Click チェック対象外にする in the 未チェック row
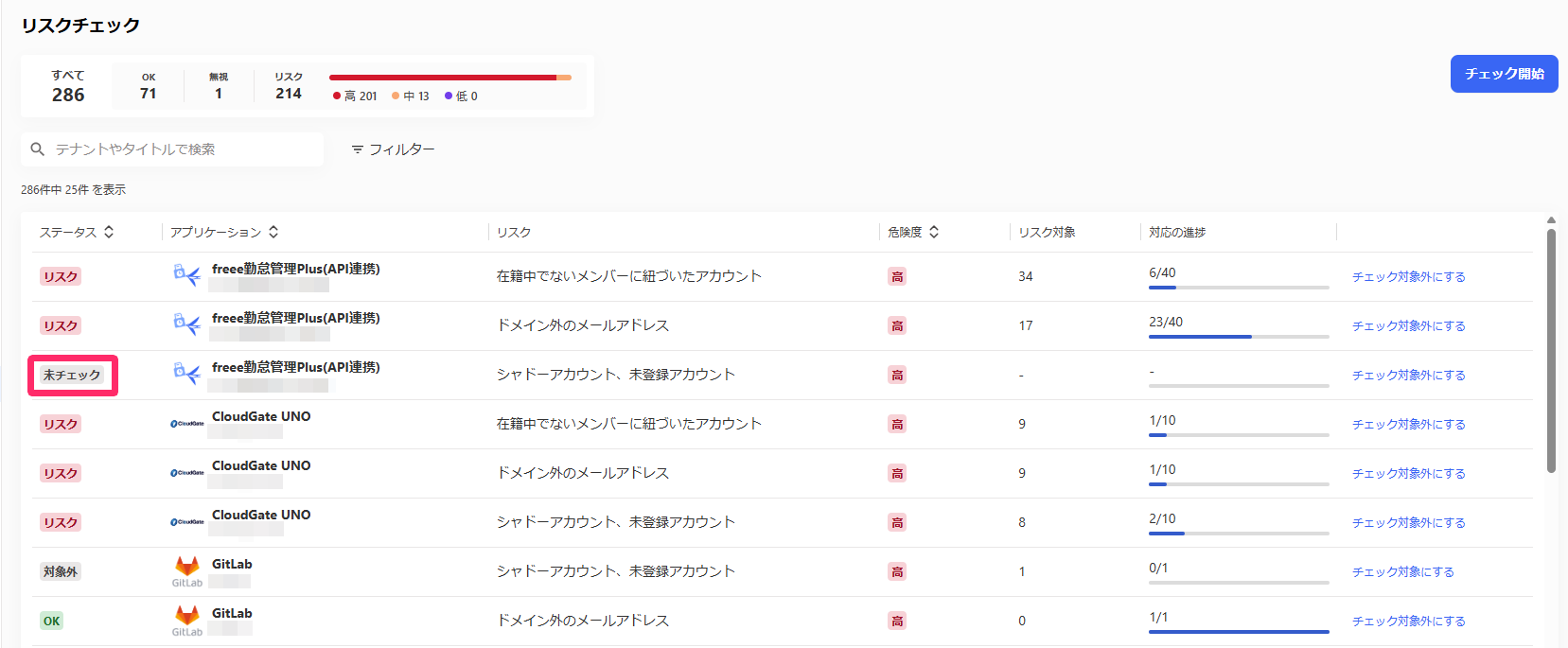1568x648 pixels. coord(1408,375)
